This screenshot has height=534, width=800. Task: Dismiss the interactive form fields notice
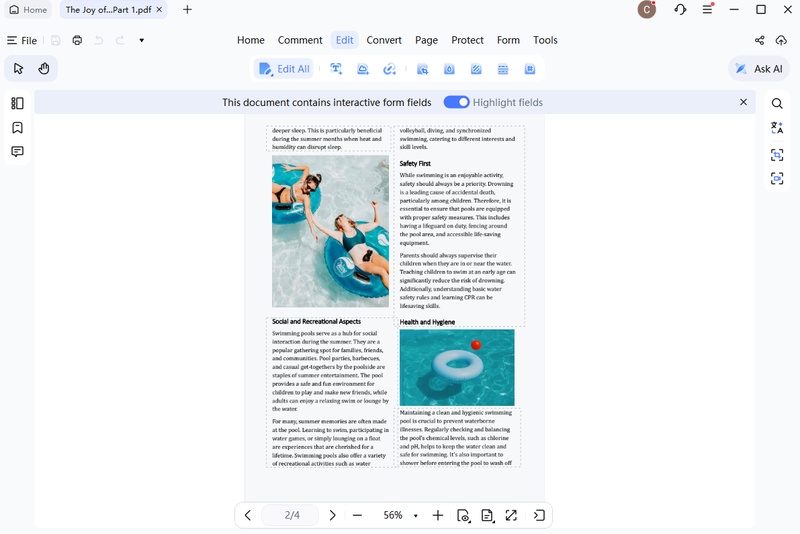[x=743, y=102]
